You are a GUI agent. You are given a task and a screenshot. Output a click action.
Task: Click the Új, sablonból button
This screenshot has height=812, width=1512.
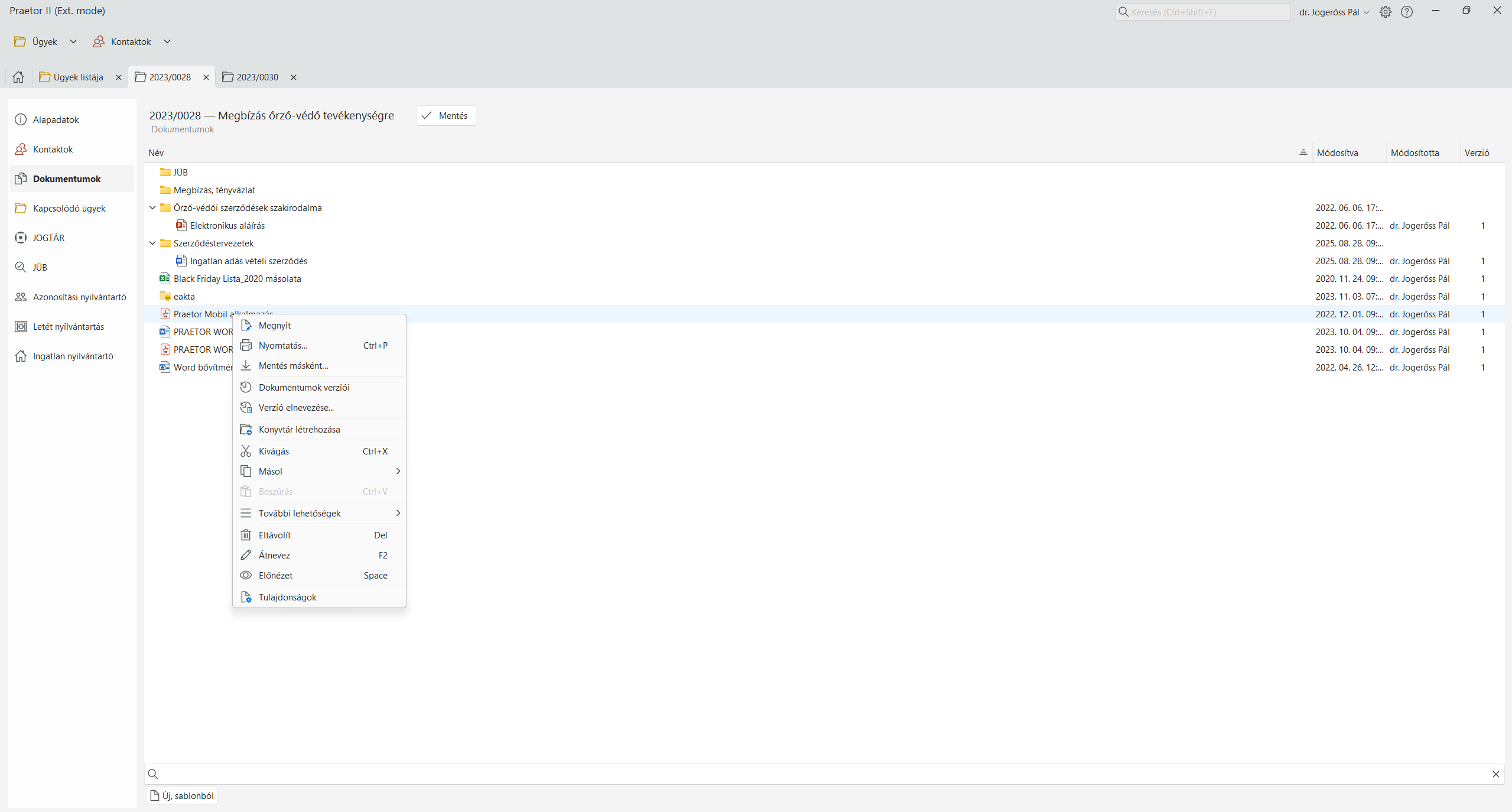[182, 795]
